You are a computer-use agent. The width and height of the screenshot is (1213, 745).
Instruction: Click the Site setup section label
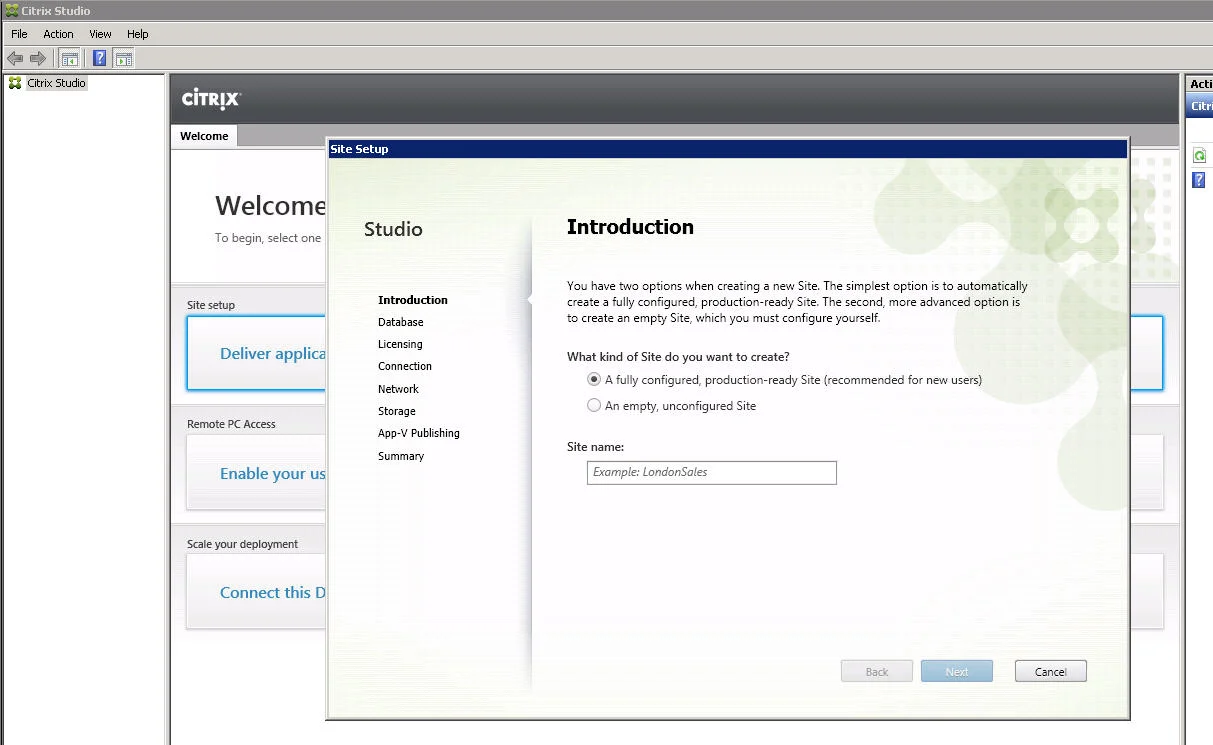211,305
